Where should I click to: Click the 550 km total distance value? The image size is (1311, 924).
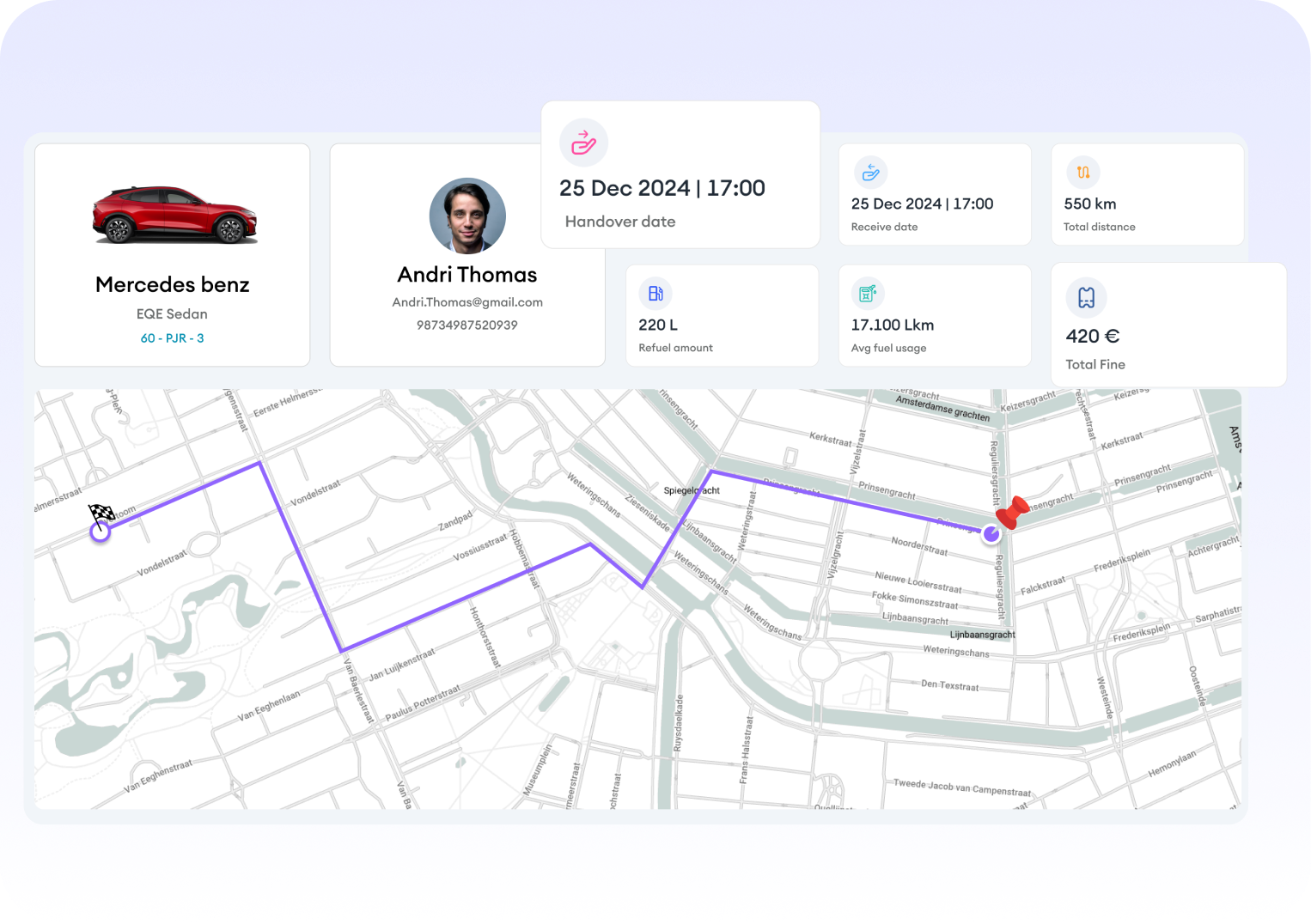pyautogui.click(x=1090, y=204)
